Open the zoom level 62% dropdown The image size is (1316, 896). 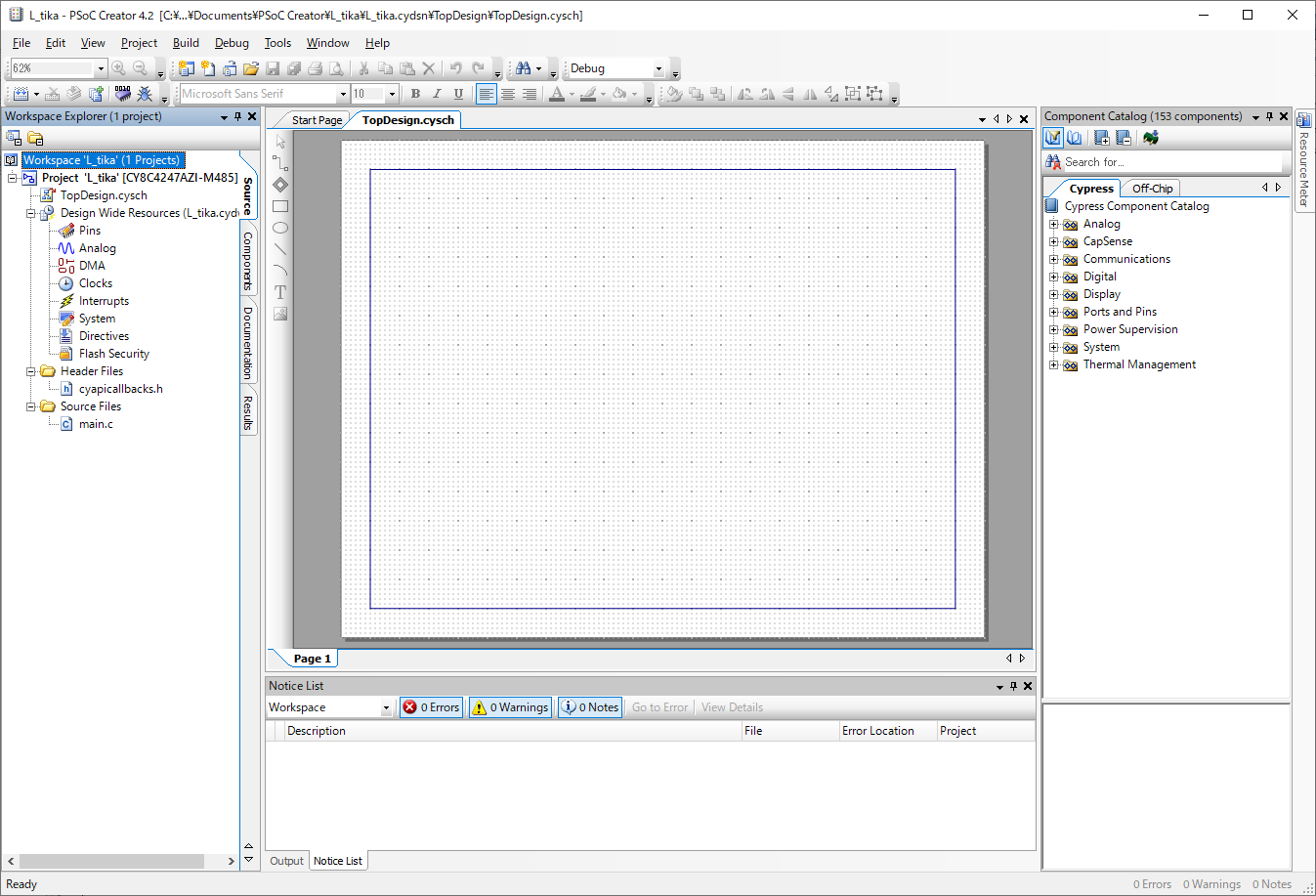coord(101,68)
